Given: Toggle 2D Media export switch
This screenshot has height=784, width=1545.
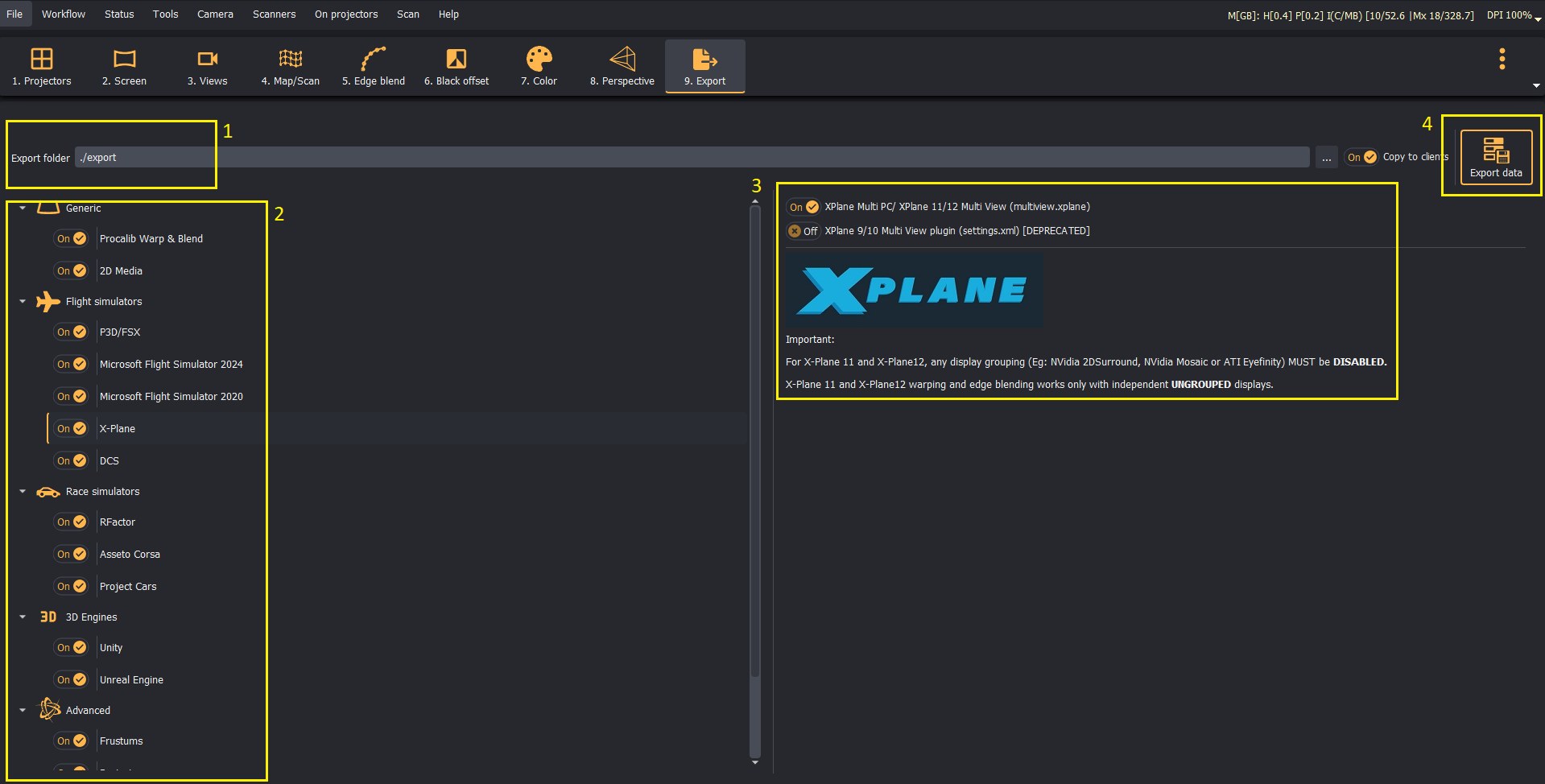Looking at the screenshot, I should (x=72, y=271).
